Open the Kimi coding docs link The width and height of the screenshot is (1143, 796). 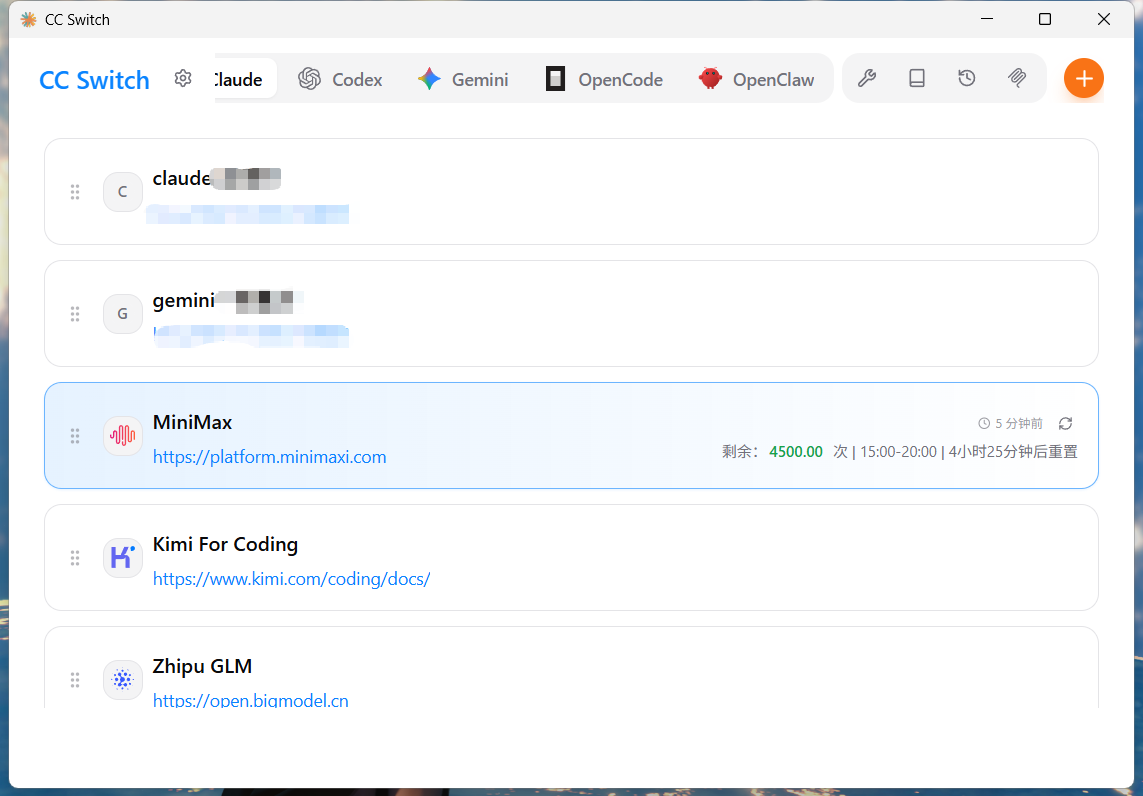pos(291,579)
